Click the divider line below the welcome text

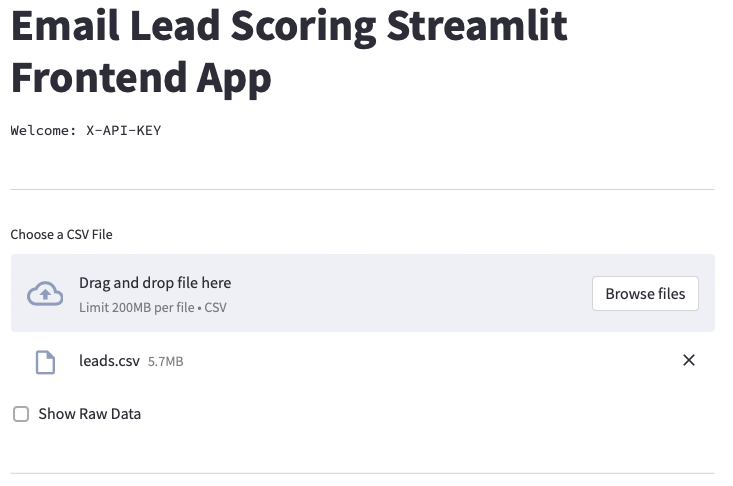[362, 190]
